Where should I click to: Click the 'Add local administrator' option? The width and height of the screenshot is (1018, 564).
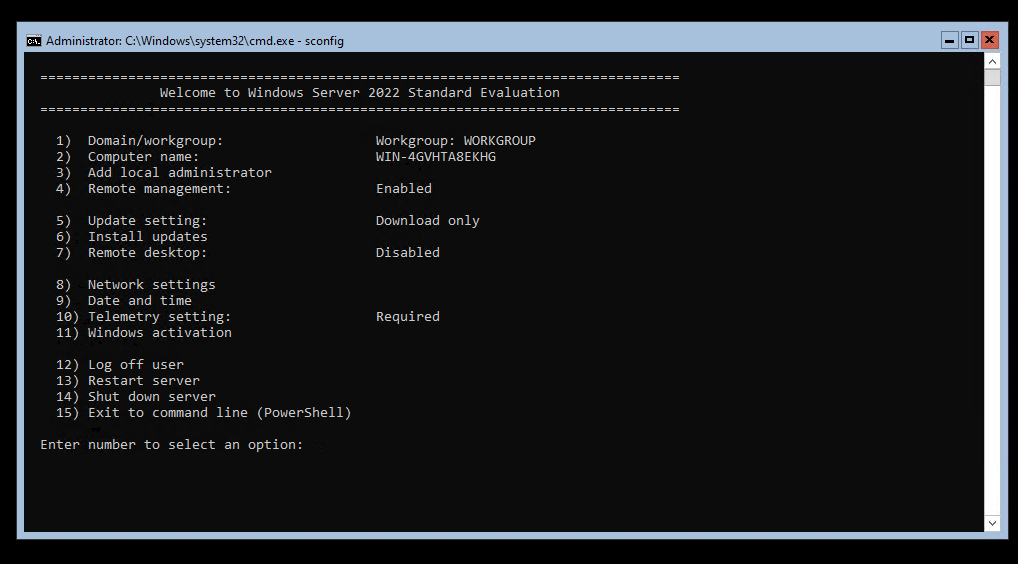pyautogui.click(x=164, y=173)
